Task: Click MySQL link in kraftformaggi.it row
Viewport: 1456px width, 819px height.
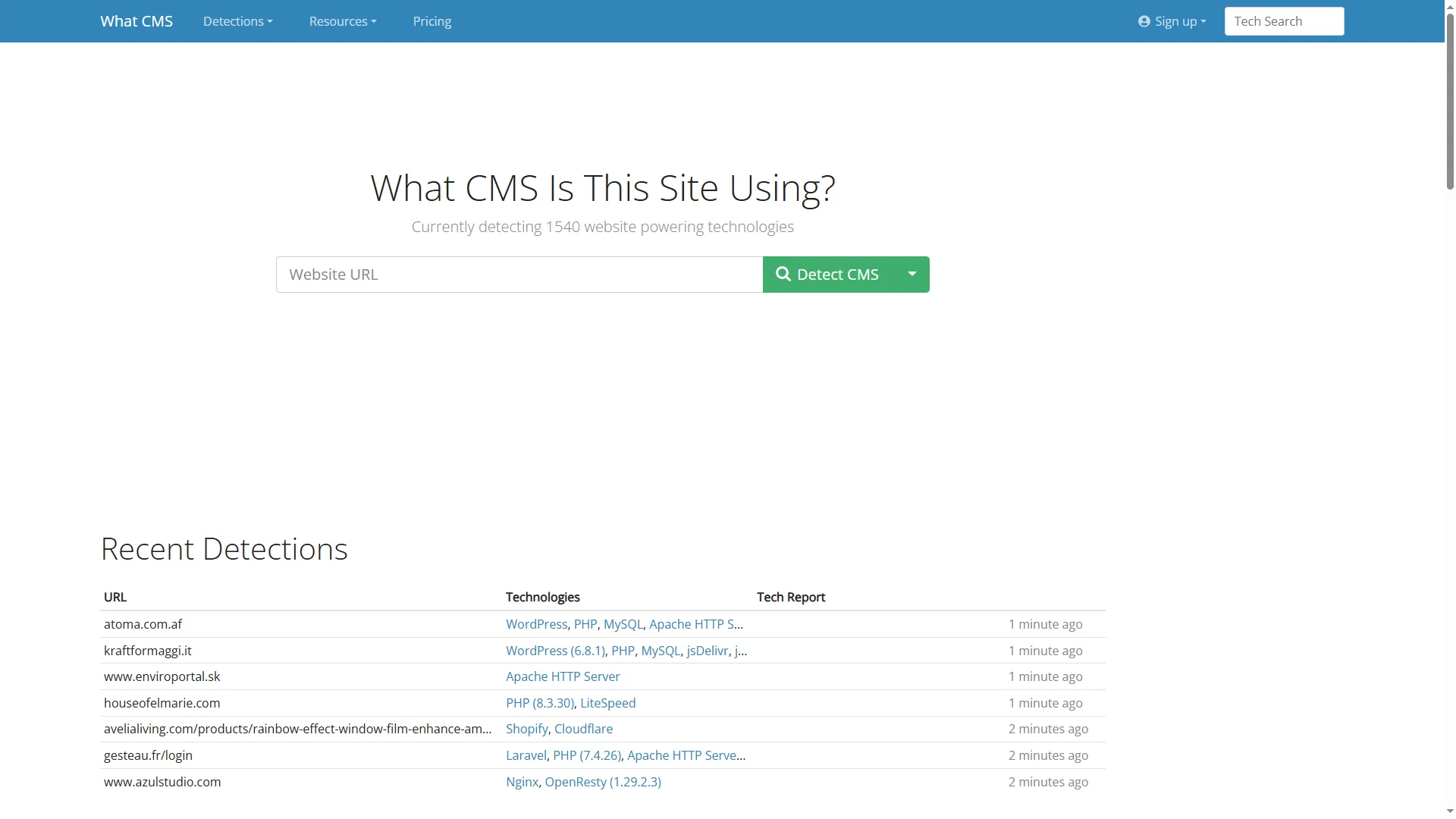Action: (661, 651)
